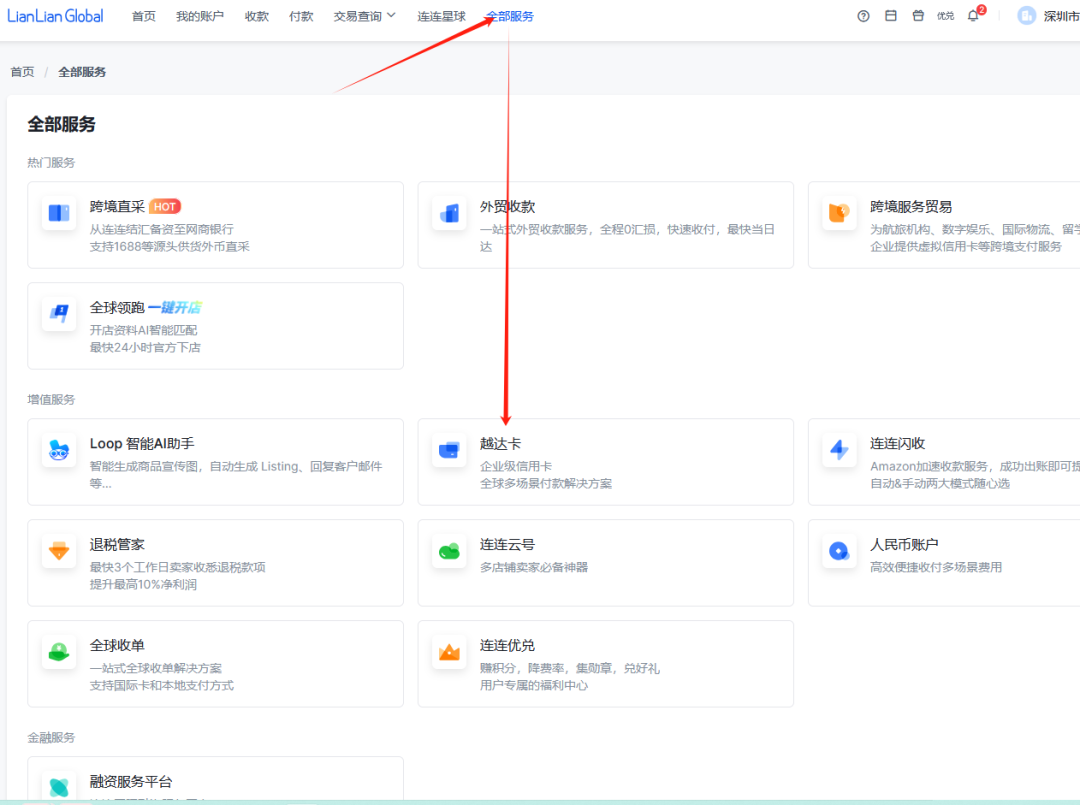Click the HOT badge on 跨境直采
The image size is (1080, 805).
click(165, 207)
